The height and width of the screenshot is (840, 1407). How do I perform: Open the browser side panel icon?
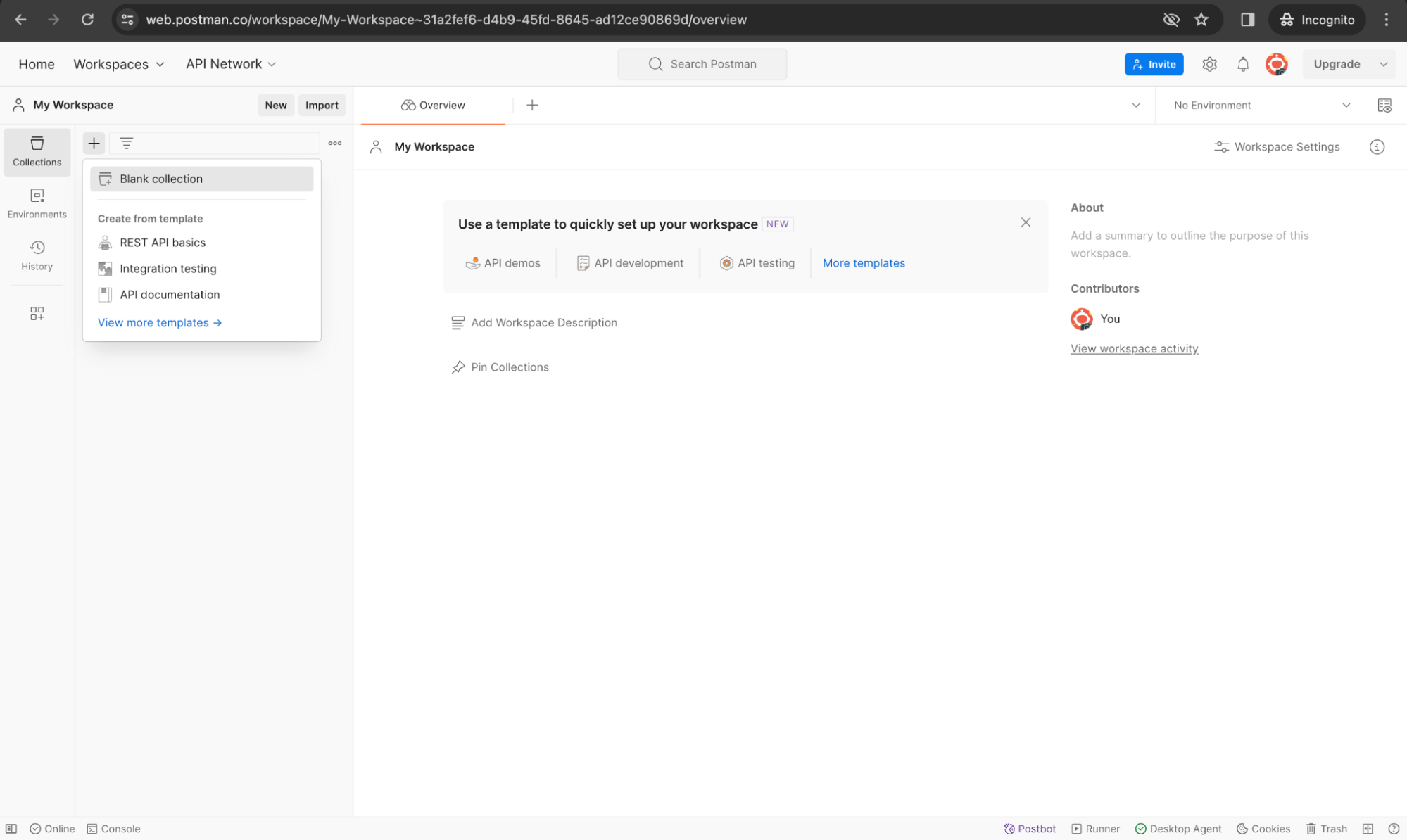pyautogui.click(x=1247, y=20)
